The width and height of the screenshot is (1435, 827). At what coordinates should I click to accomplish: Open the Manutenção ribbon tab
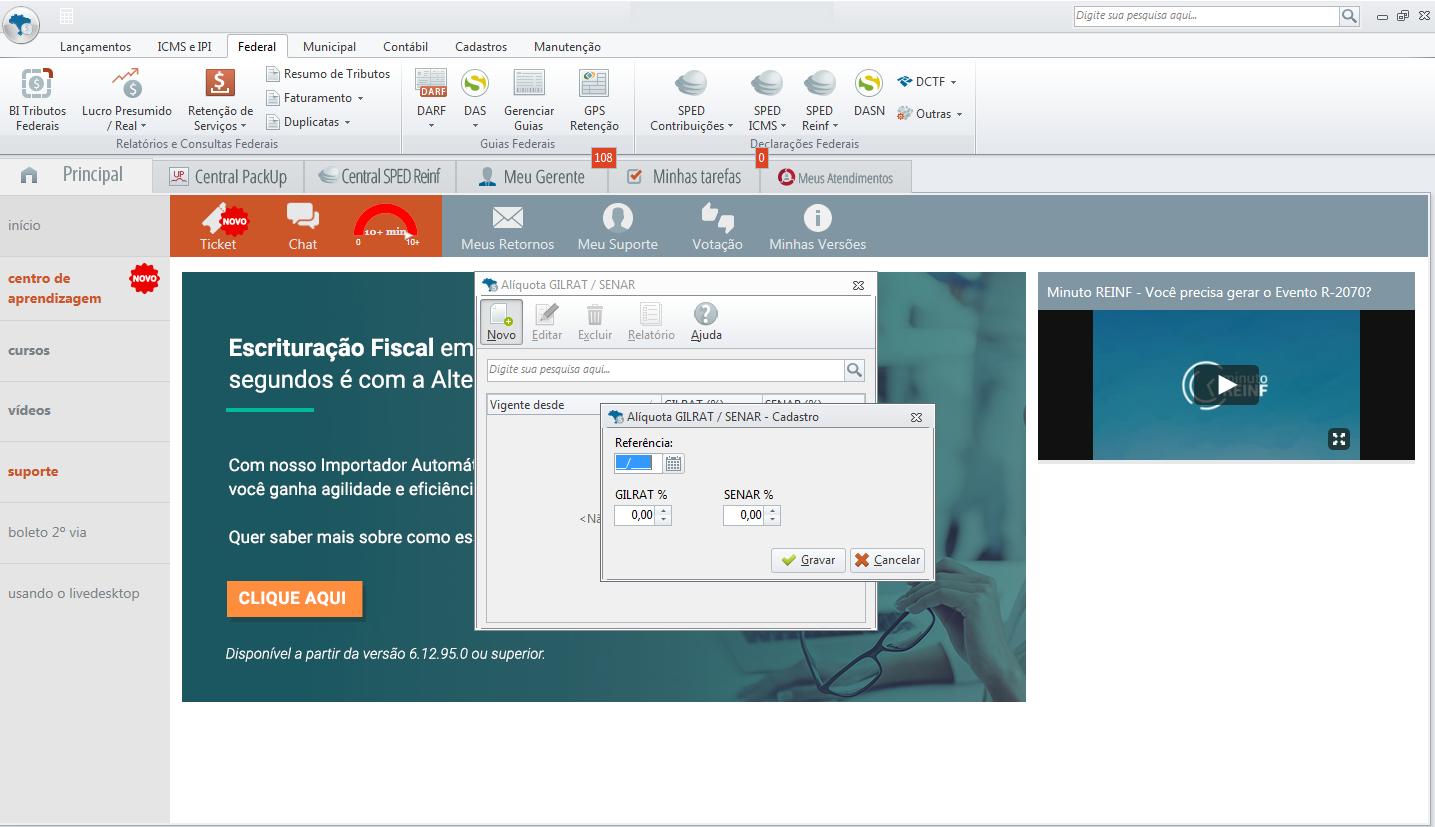pyautogui.click(x=567, y=47)
